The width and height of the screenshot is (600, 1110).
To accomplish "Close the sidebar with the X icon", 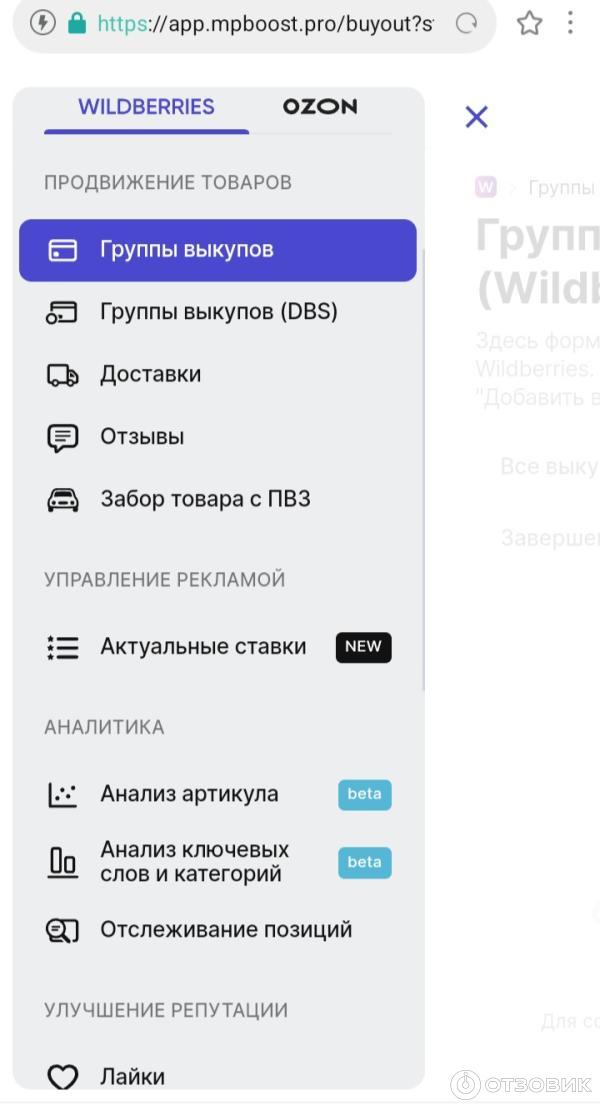I will (476, 117).
